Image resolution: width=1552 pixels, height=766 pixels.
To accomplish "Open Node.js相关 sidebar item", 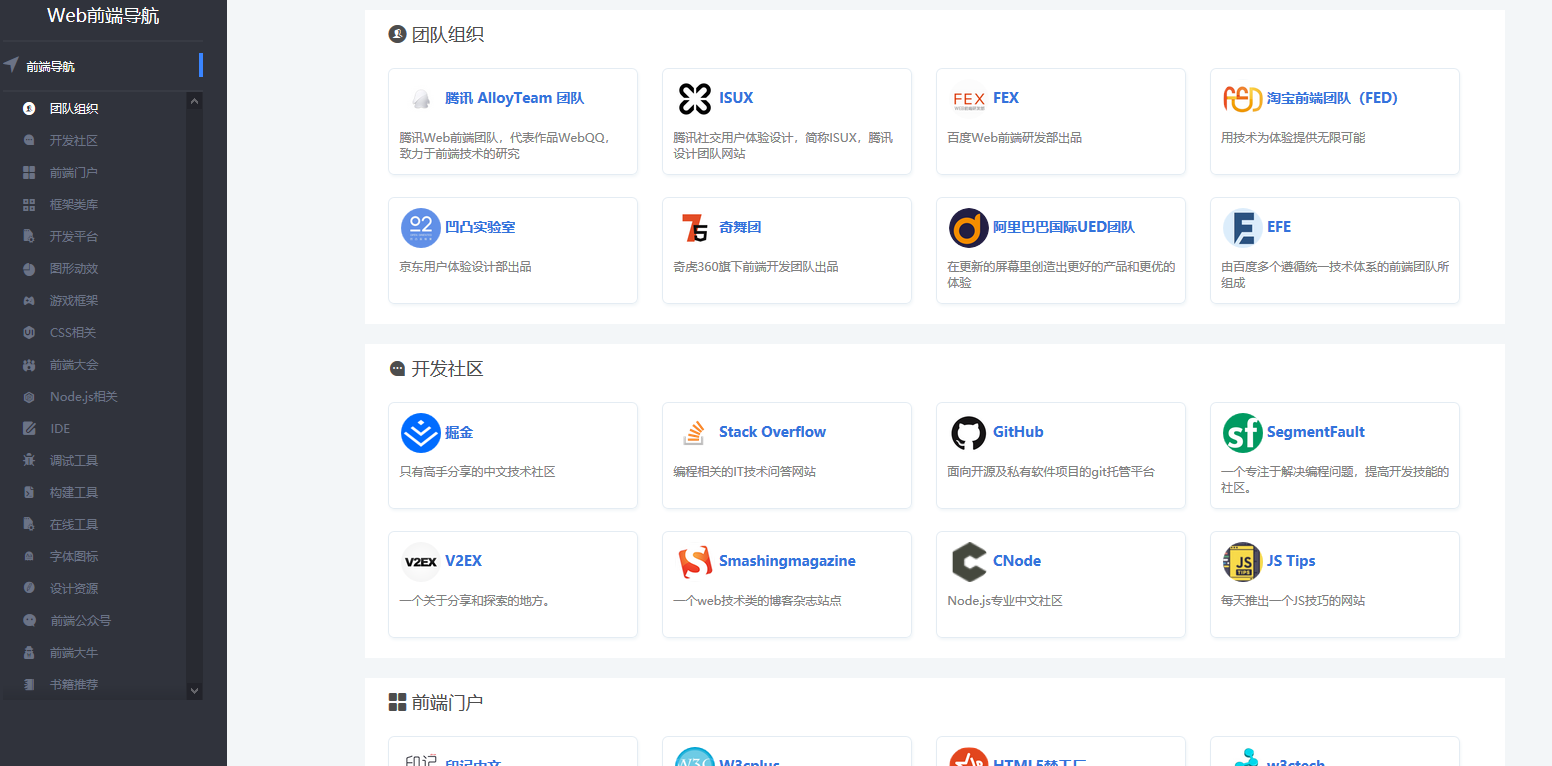I will point(84,397).
